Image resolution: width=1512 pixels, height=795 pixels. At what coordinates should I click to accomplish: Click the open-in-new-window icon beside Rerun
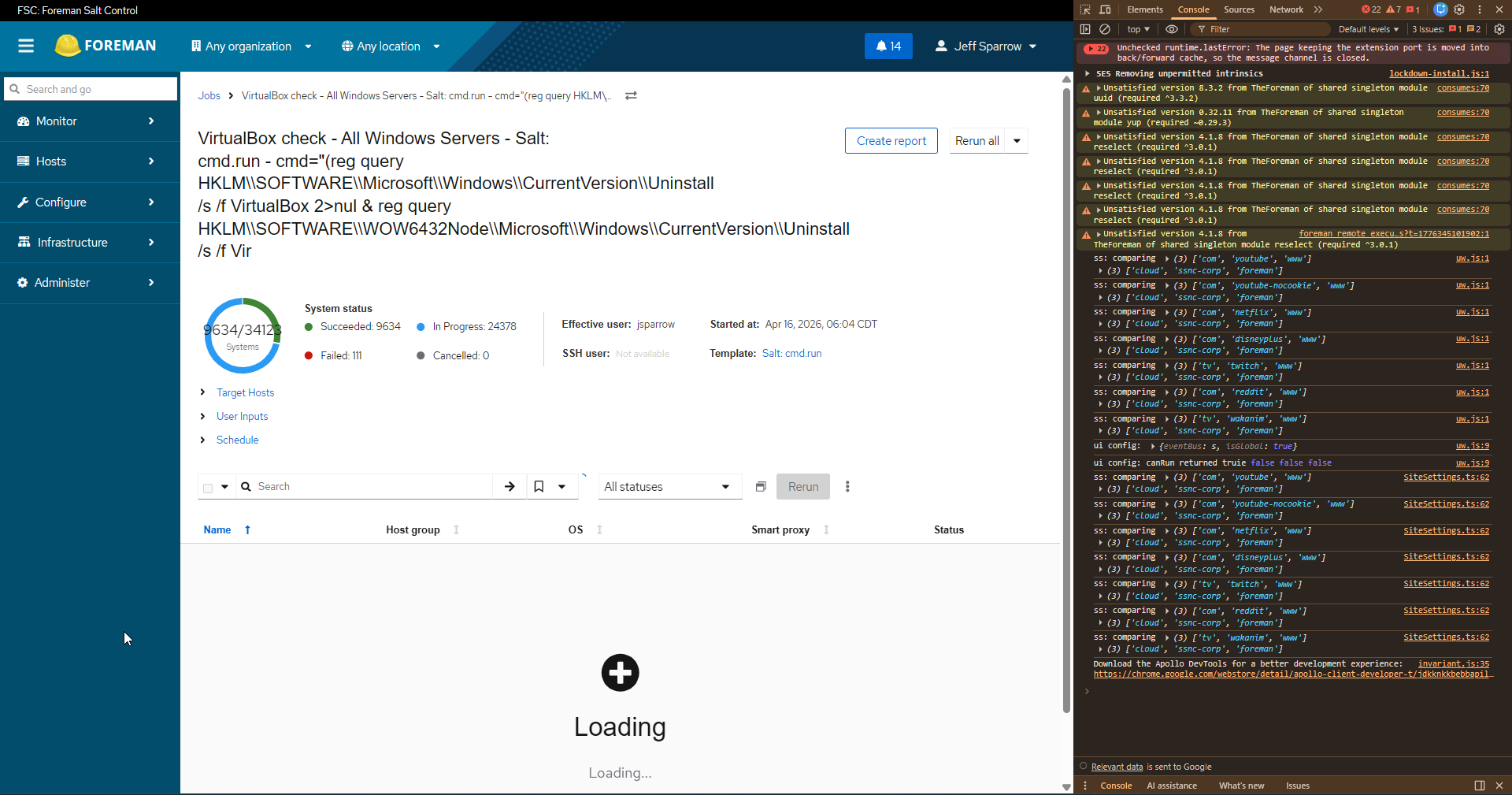[x=761, y=487]
